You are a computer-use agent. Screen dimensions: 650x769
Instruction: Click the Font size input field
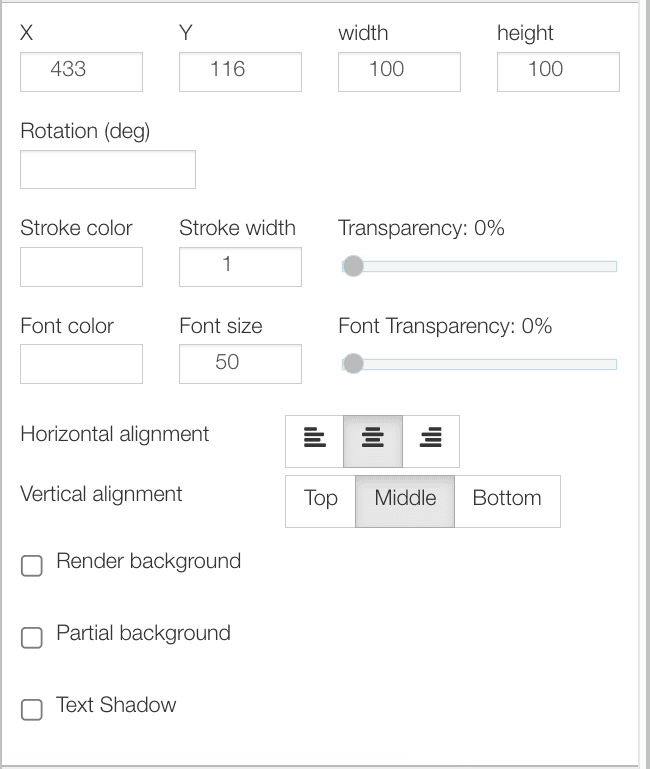pyautogui.click(x=240, y=364)
